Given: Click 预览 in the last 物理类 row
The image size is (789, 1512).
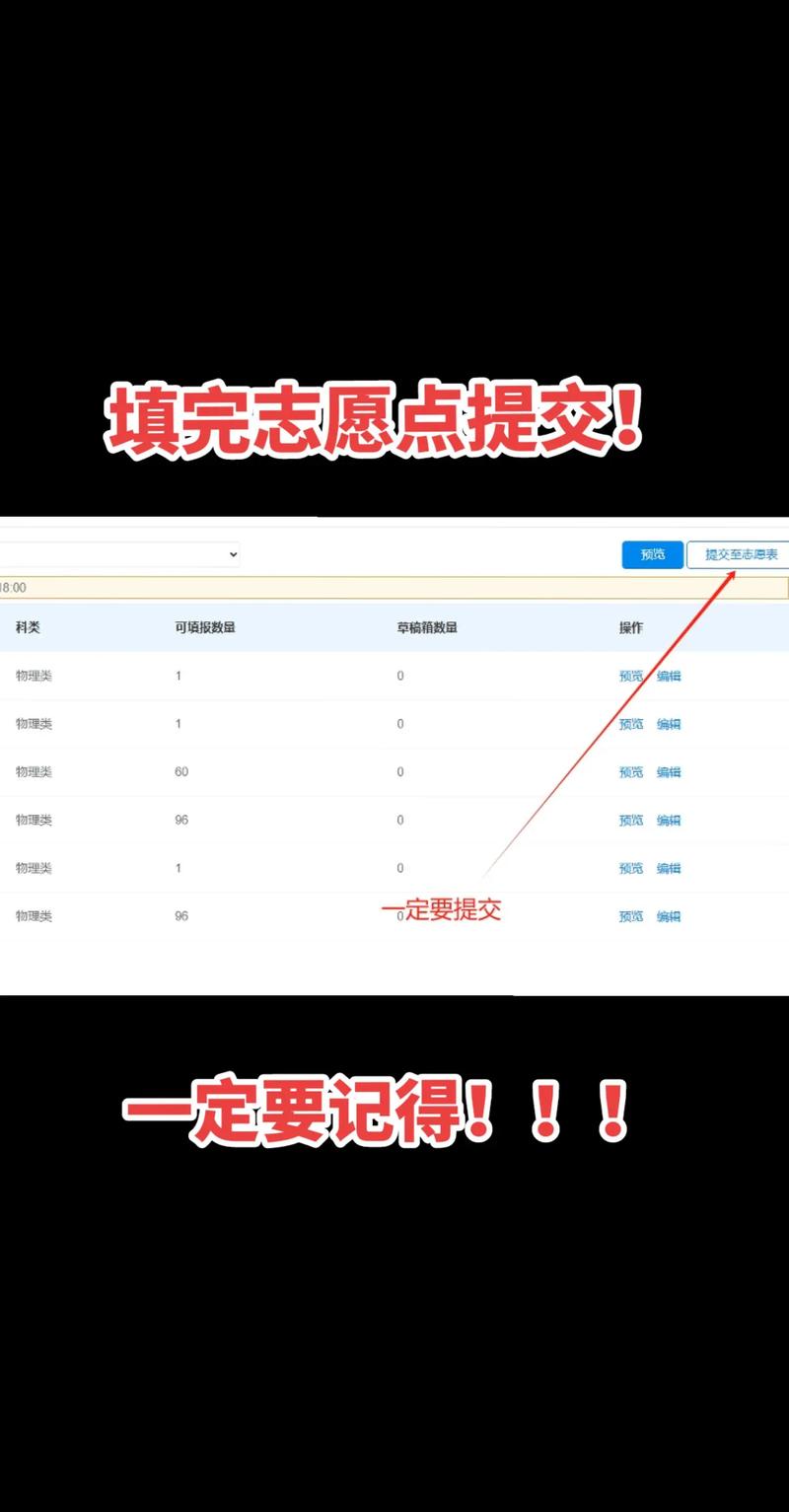Looking at the screenshot, I should (632, 916).
